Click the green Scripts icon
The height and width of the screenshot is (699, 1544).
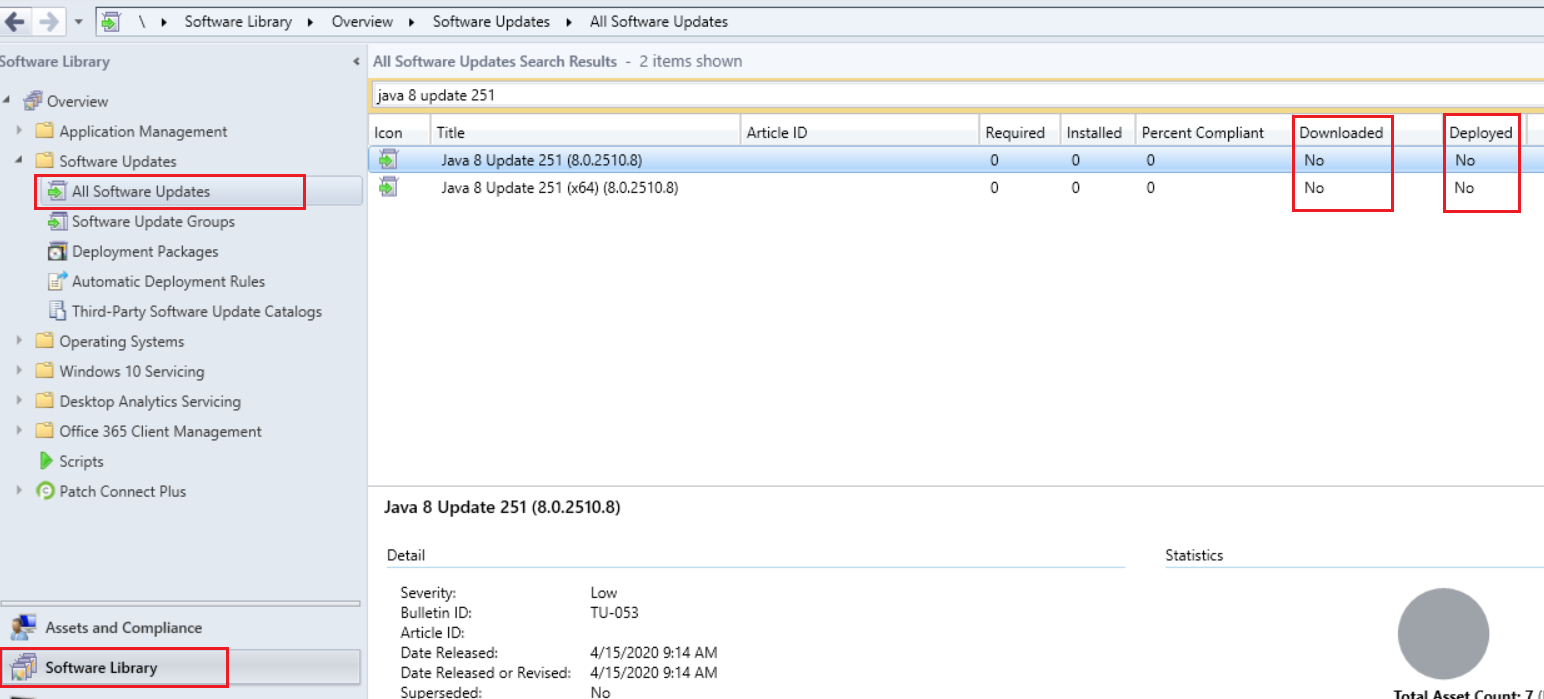[x=45, y=461]
